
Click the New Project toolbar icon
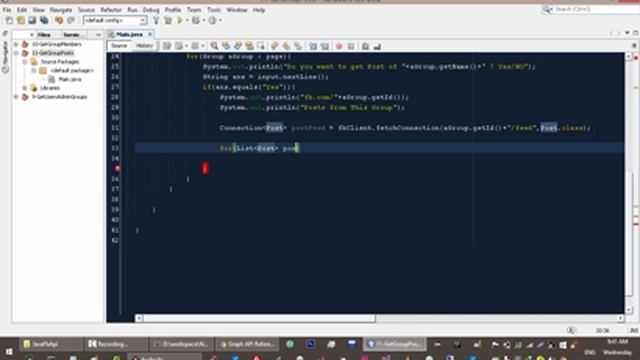tap(9, 20)
